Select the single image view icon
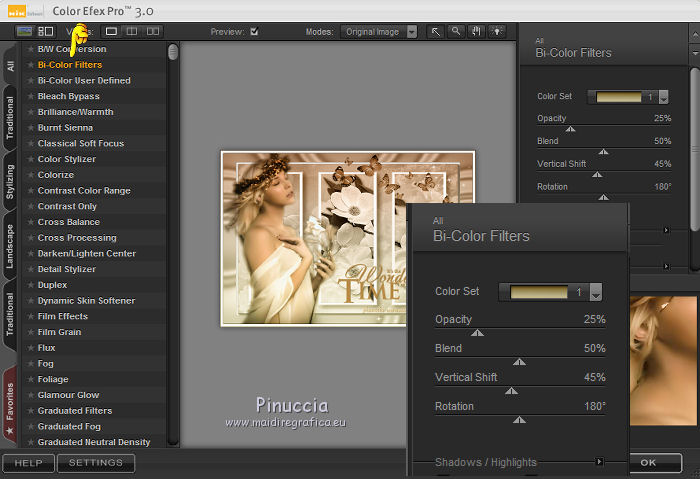Viewport: 700px width, 479px height. coord(112,32)
